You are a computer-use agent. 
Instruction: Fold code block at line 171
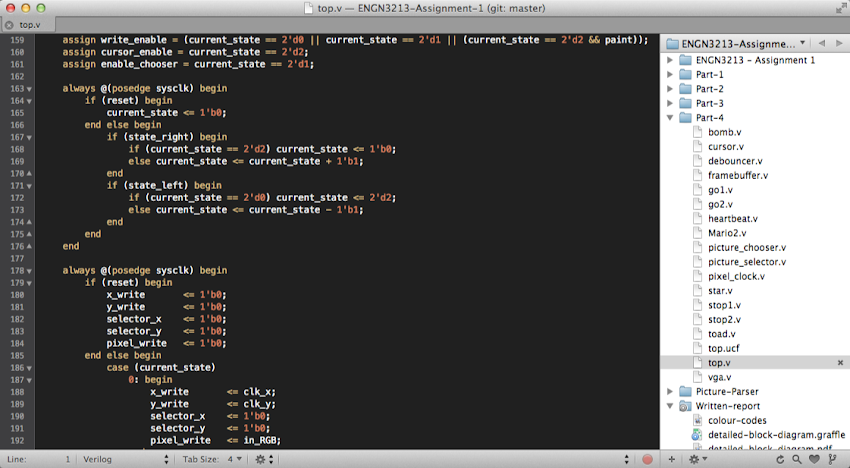coord(29,186)
